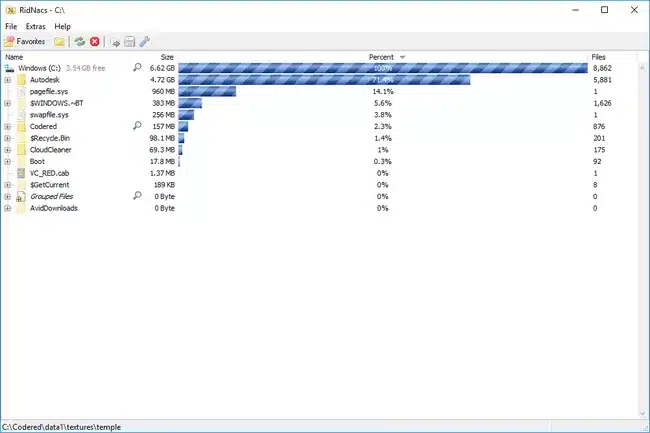
Task: Click the open folder icon in toolbar
Action: (60, 41)
